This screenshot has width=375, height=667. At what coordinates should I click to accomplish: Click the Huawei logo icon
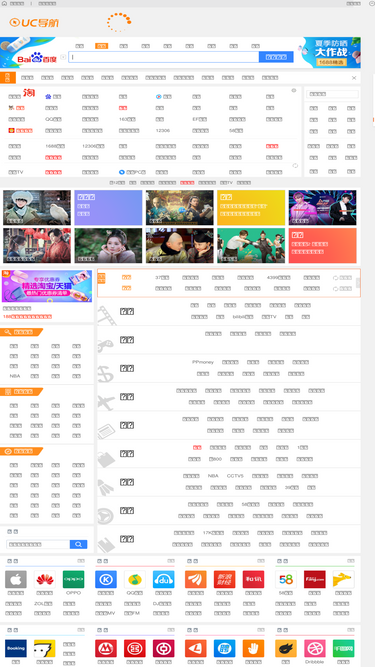point(45,579)
